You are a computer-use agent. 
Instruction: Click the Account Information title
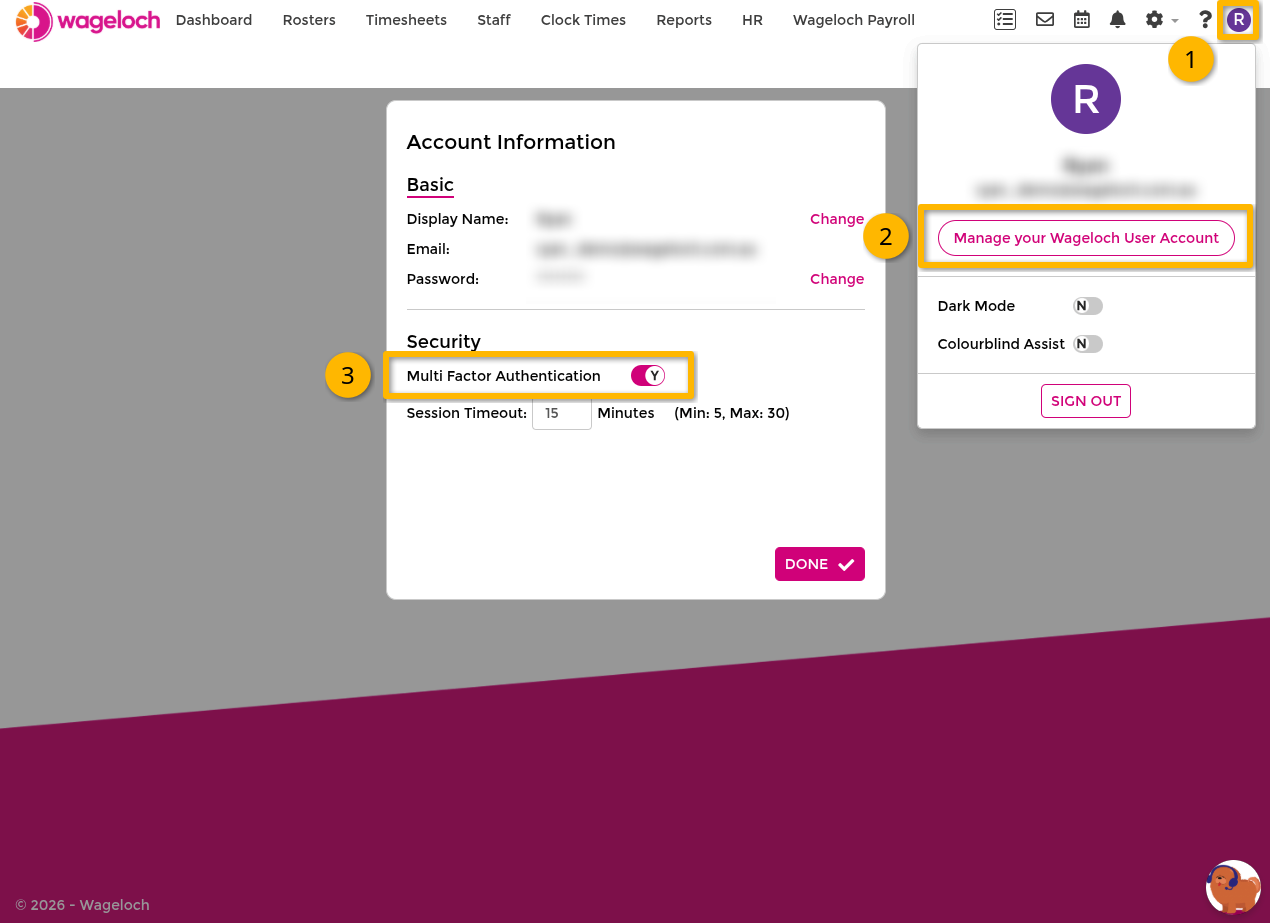click(511, 142)
